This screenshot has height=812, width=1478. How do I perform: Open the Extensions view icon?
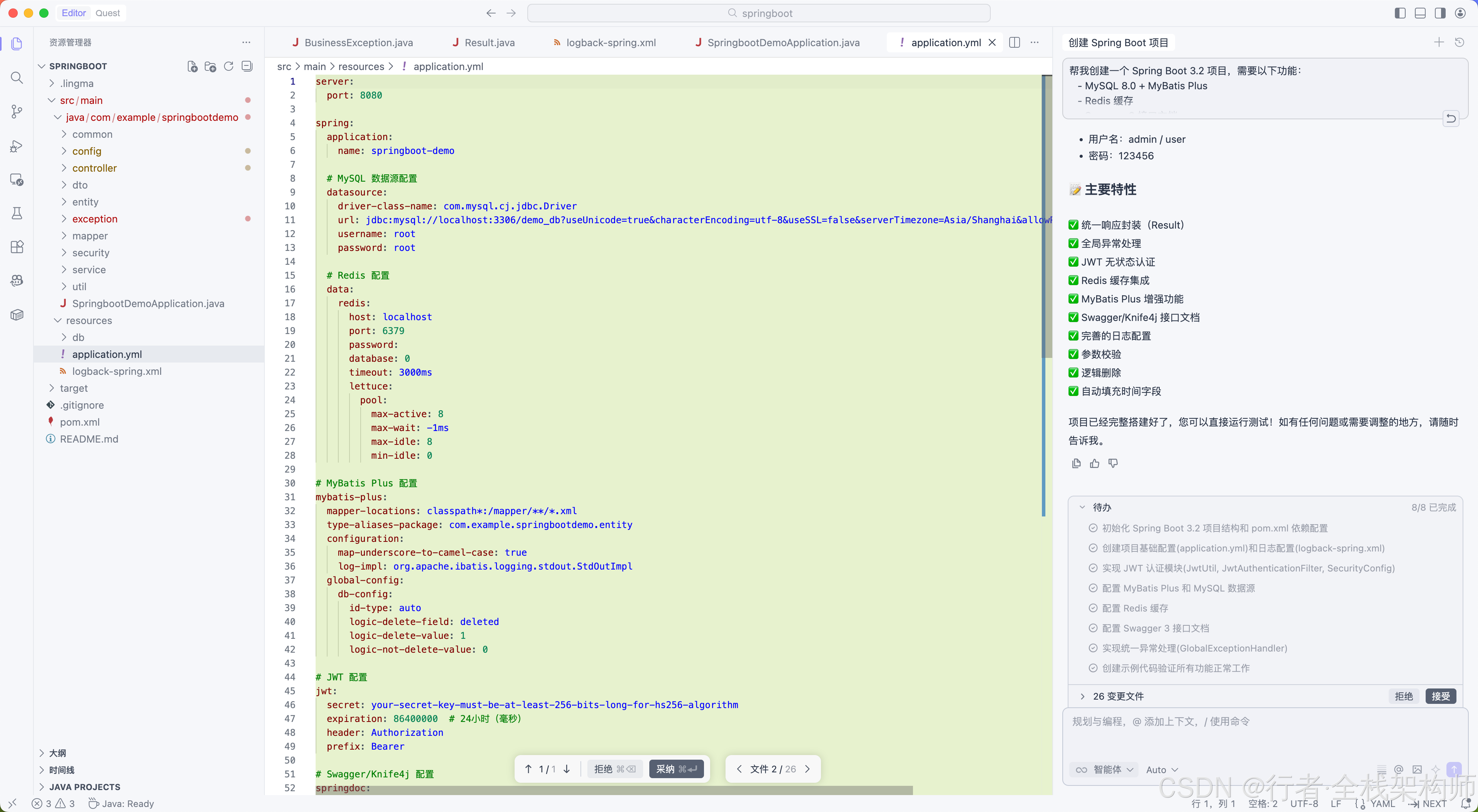pos(17,247)
